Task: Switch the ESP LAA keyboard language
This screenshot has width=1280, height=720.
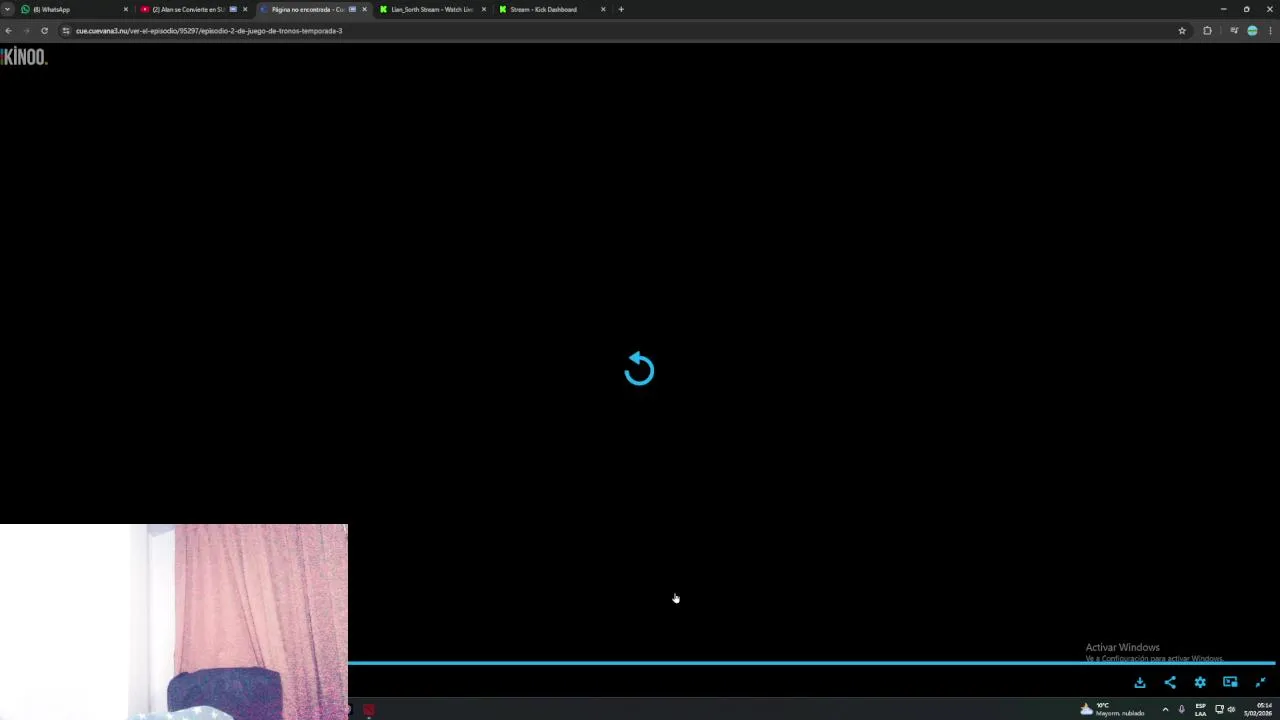Action: pos(1201,709)
